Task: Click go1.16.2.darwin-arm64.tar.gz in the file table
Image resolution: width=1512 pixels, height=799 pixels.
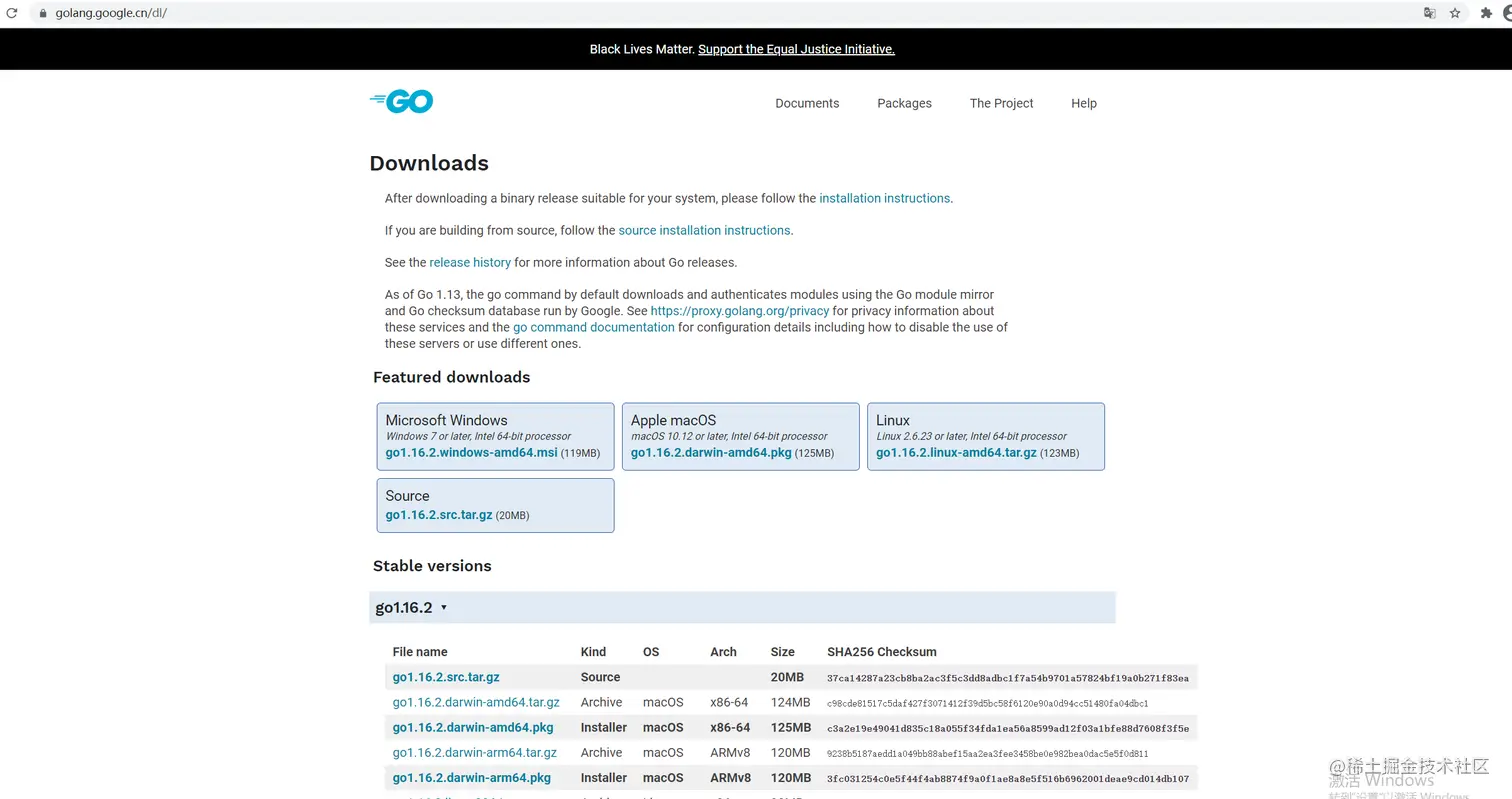Action: tap(475, 752)
